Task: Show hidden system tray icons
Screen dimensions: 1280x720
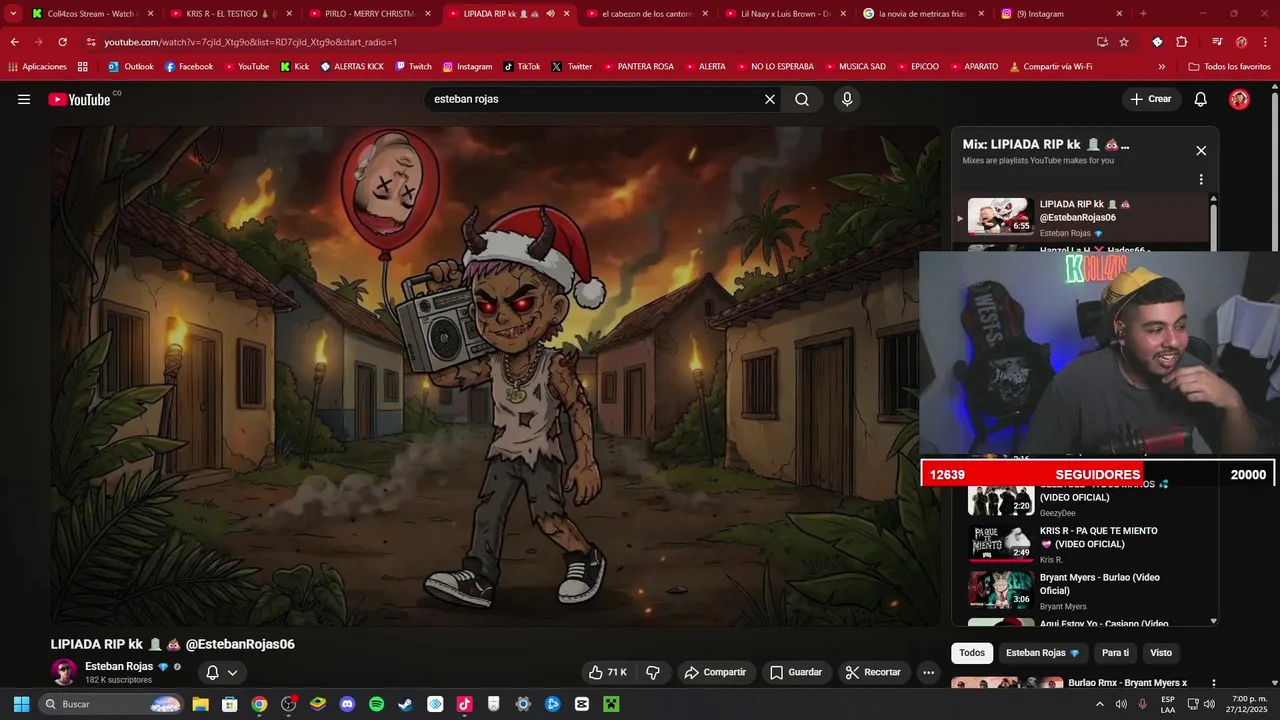Action: coord(1099,704)
